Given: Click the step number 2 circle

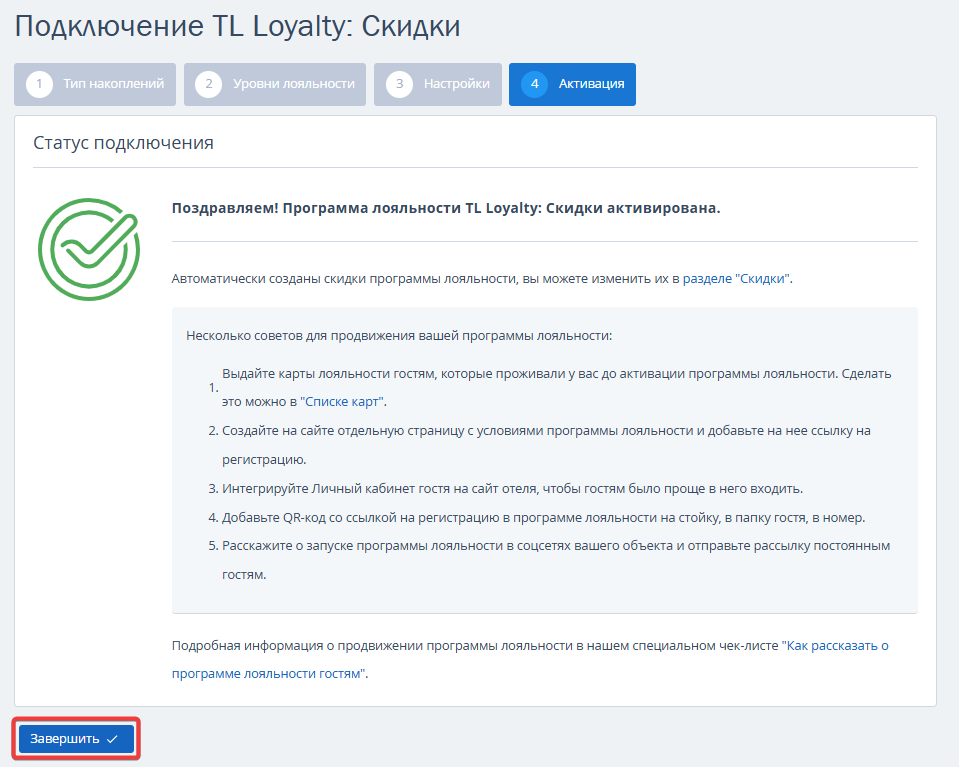Looking at the screenshot, I should [x=209, y=84].
